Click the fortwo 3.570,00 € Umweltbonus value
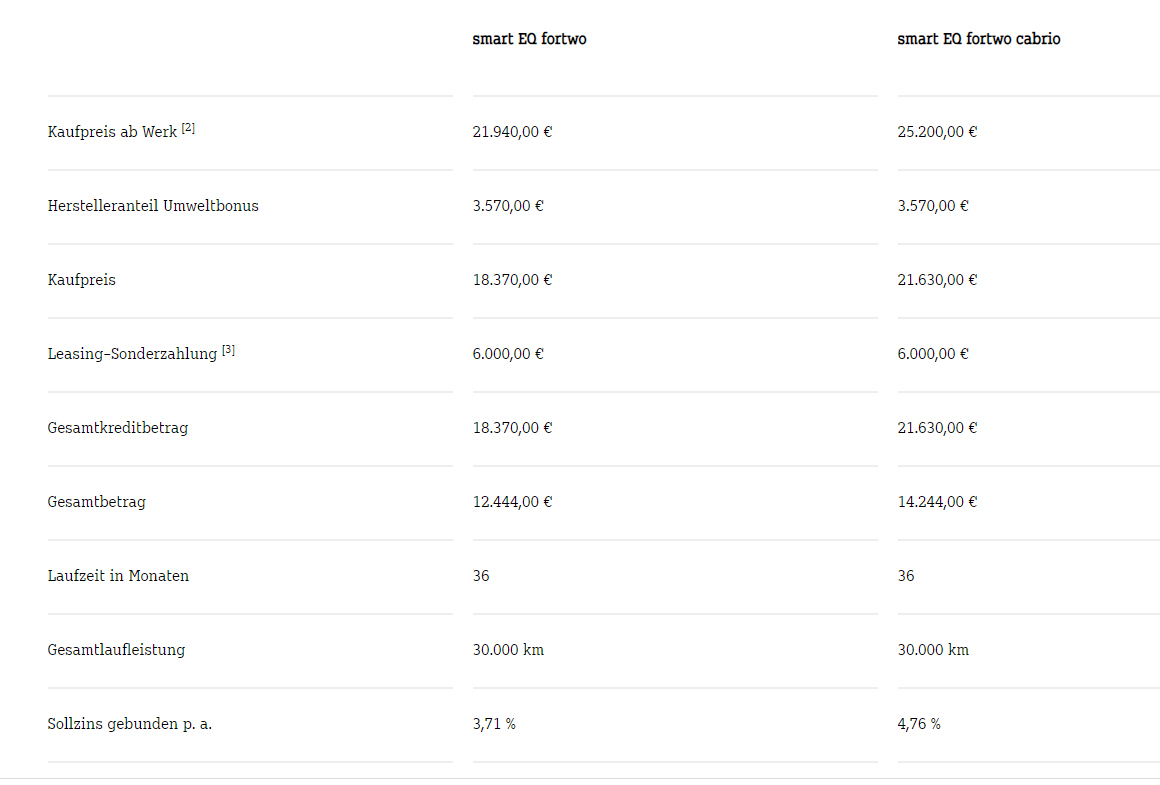 click(x=508, y=206)
